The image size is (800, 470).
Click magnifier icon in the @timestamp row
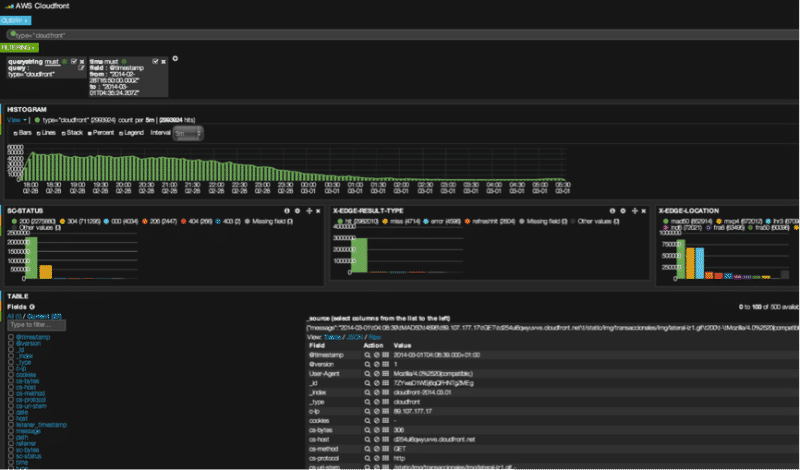click(367, 356)
